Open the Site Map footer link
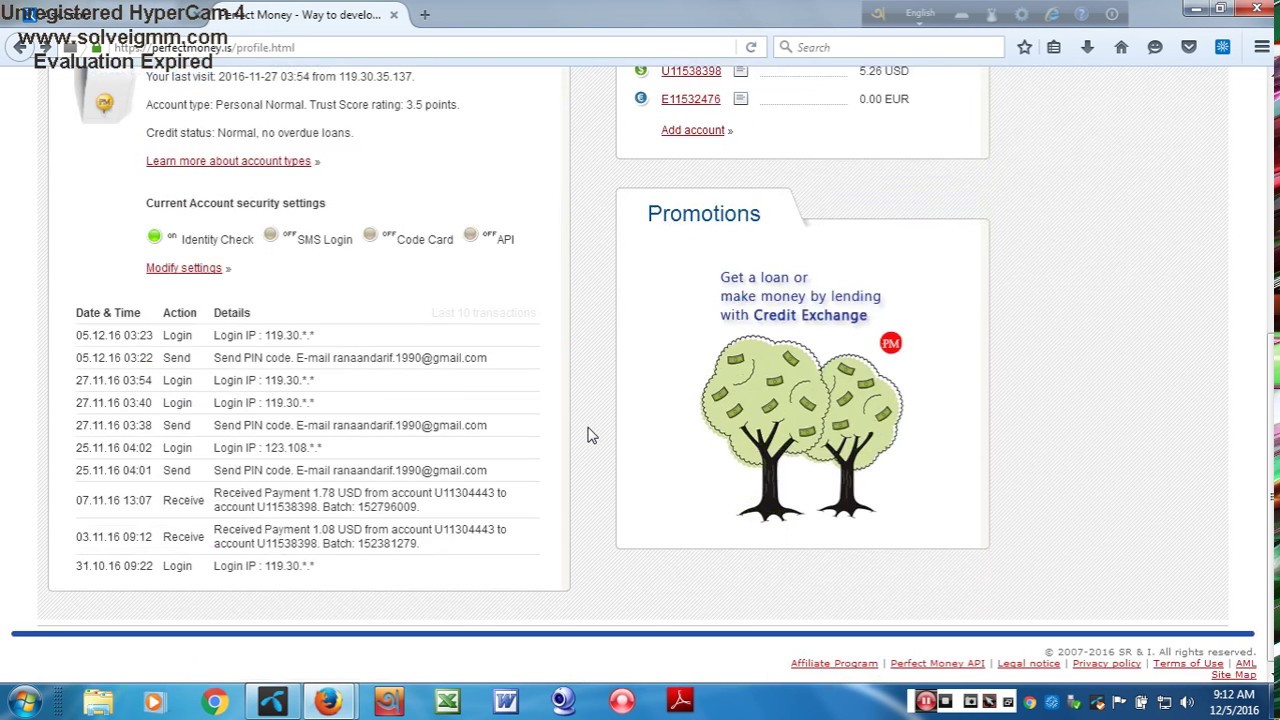The height and width of the screenshot is (720, 1280). [1234, 675]
